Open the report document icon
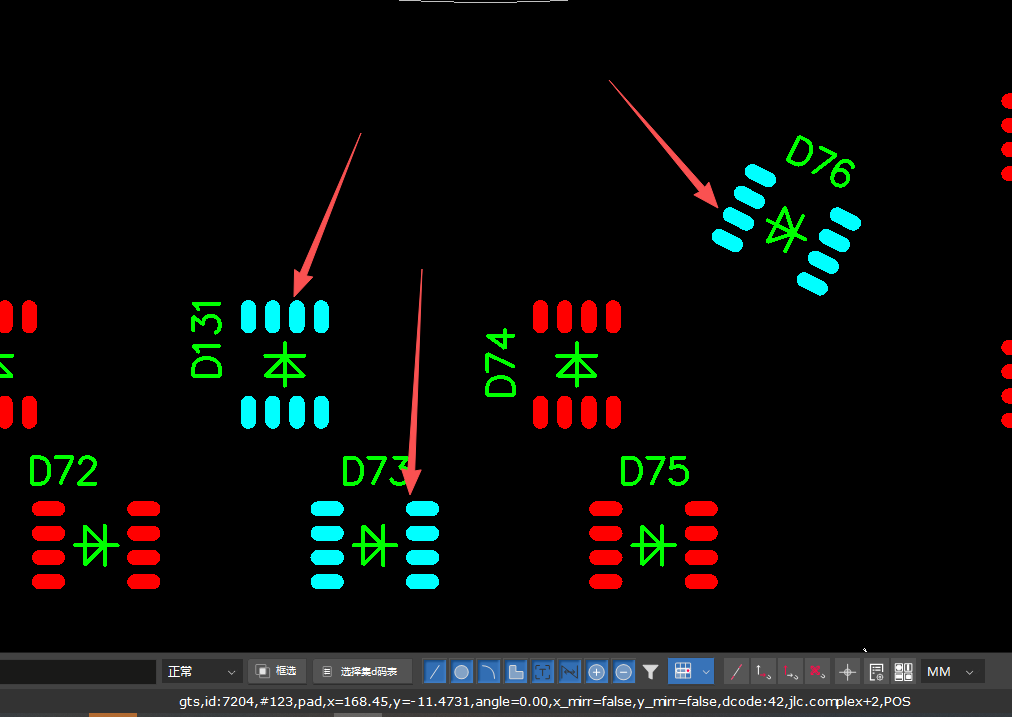Image resolution: width=1012 pixels, height=717 pixels. click(x=876, y=671)
